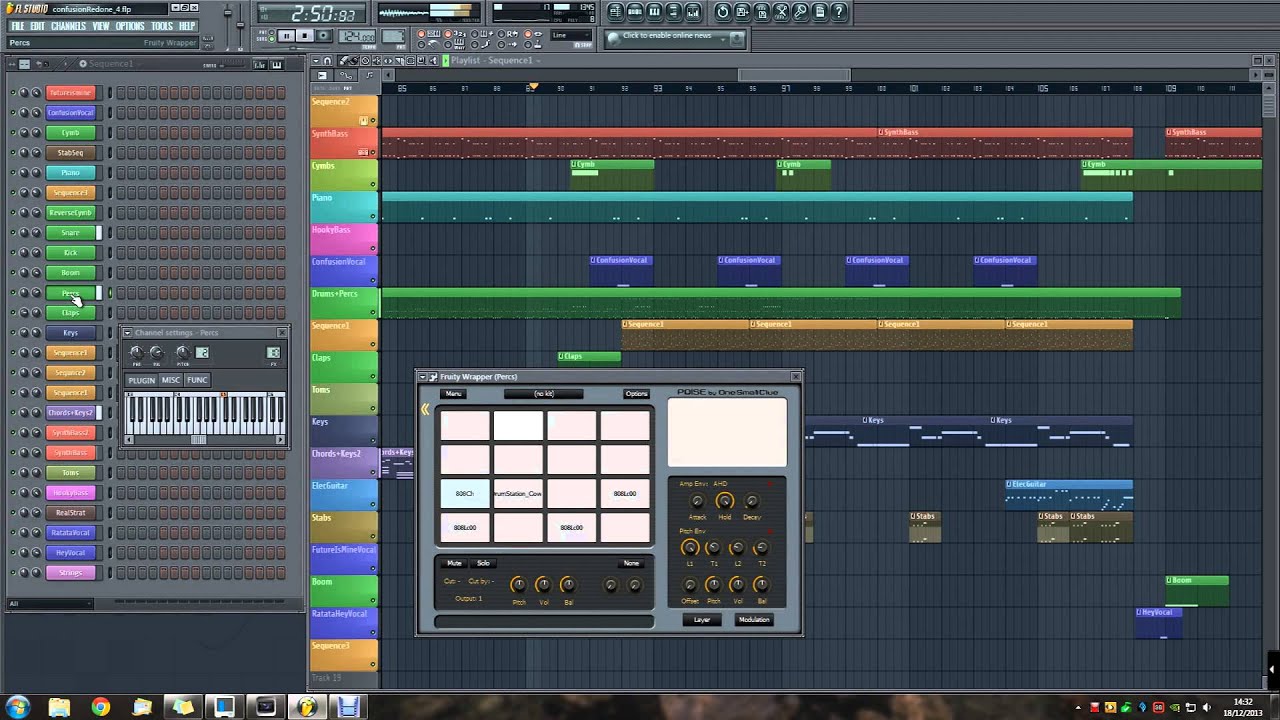The width and height of the screenshot is (1280, 720).
Task: Open Windows Explorer from the taskbar
Action: tap(59, 707)
